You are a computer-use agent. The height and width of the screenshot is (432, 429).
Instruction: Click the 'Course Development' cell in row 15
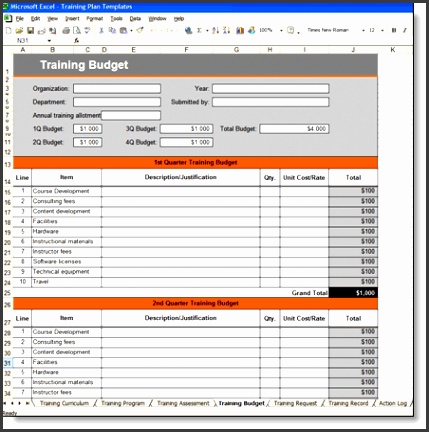tap(66, 191)
